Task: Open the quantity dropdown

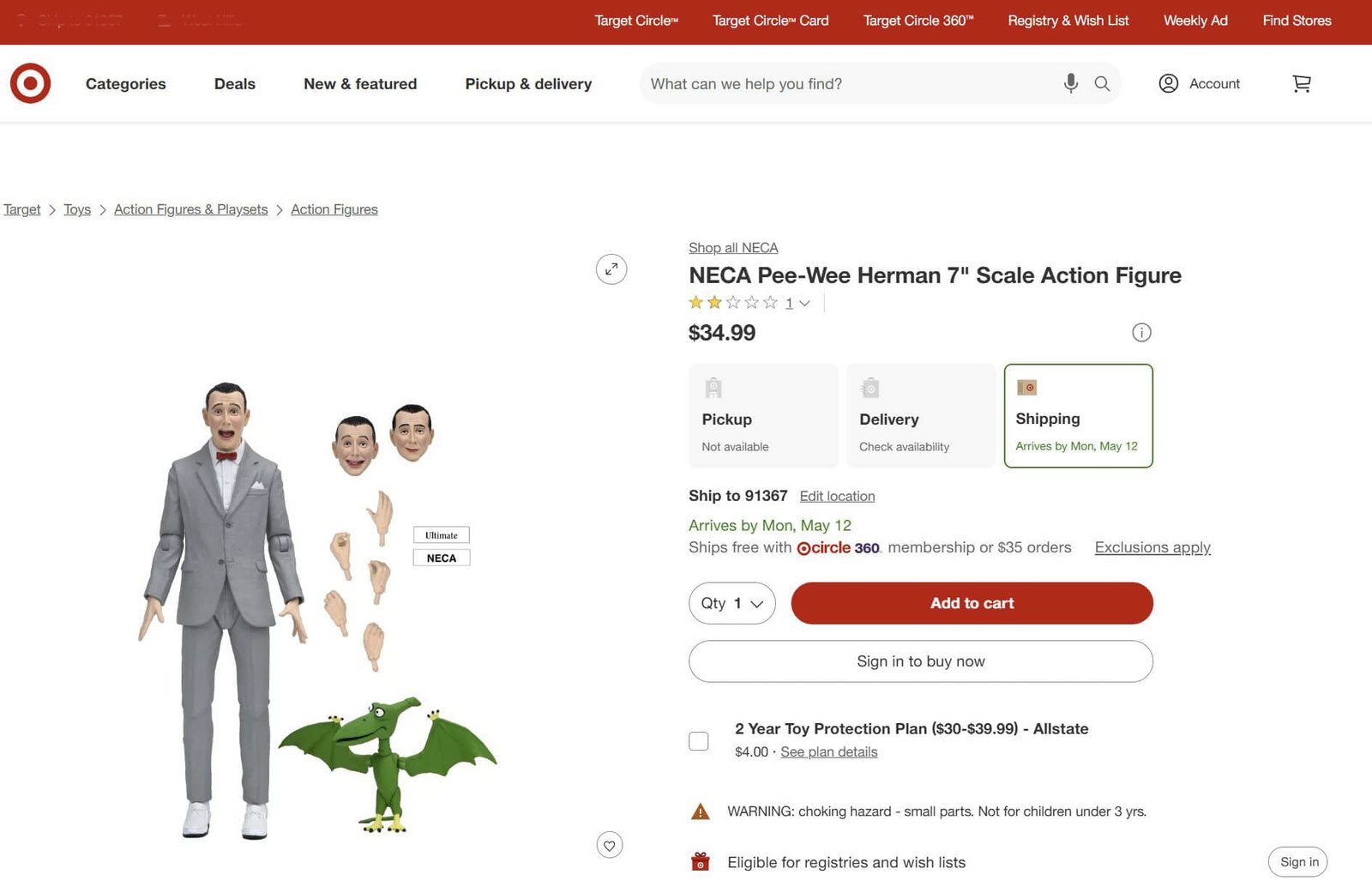Action: click(x=731, y=603)
